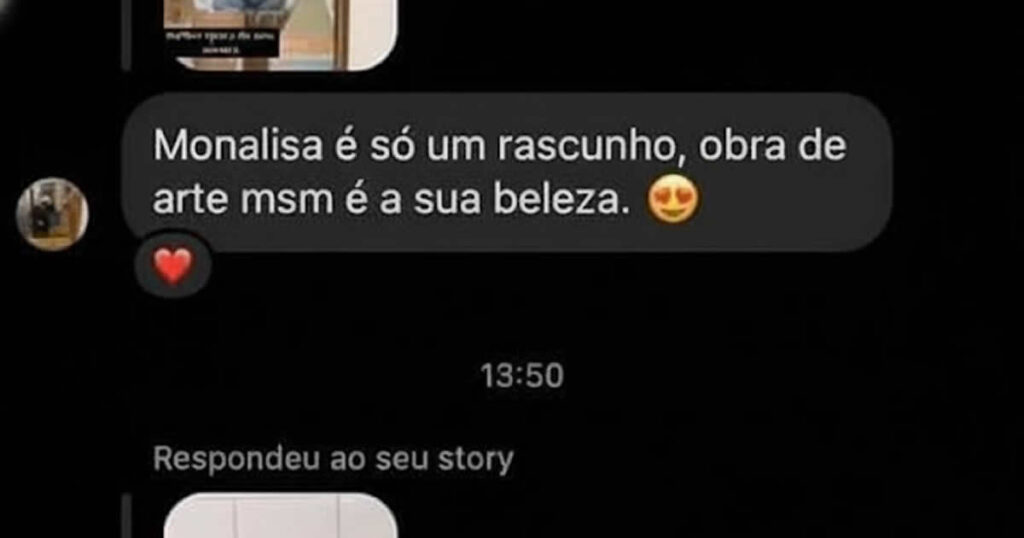Click the word 'arte' in the message
Image resolution: width=1024 pixels, height=538 pixels.
(192, 202)
